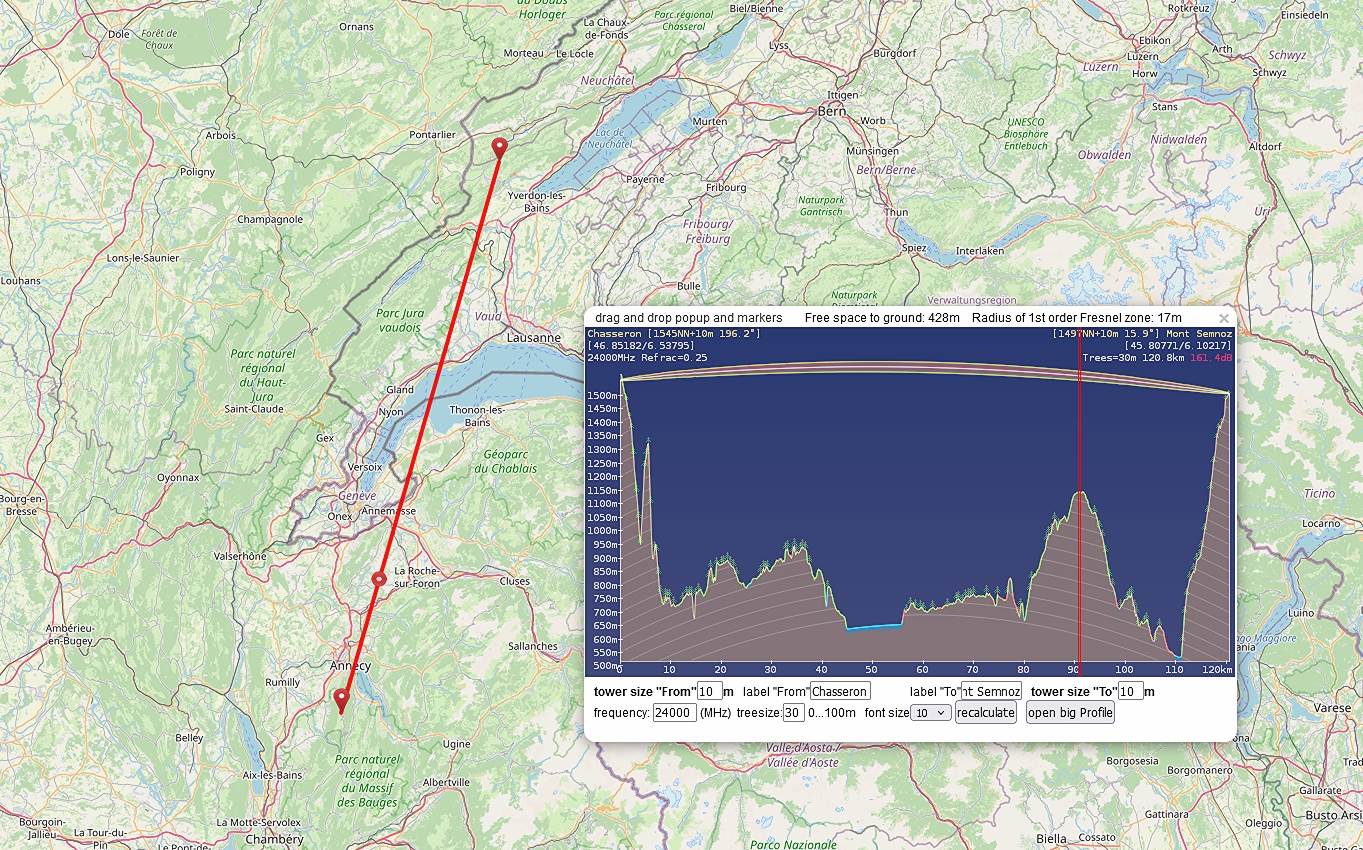The image size is (1363, 850).
Task: Select the frequency 24000 MHz input
Action: [674, 713]
